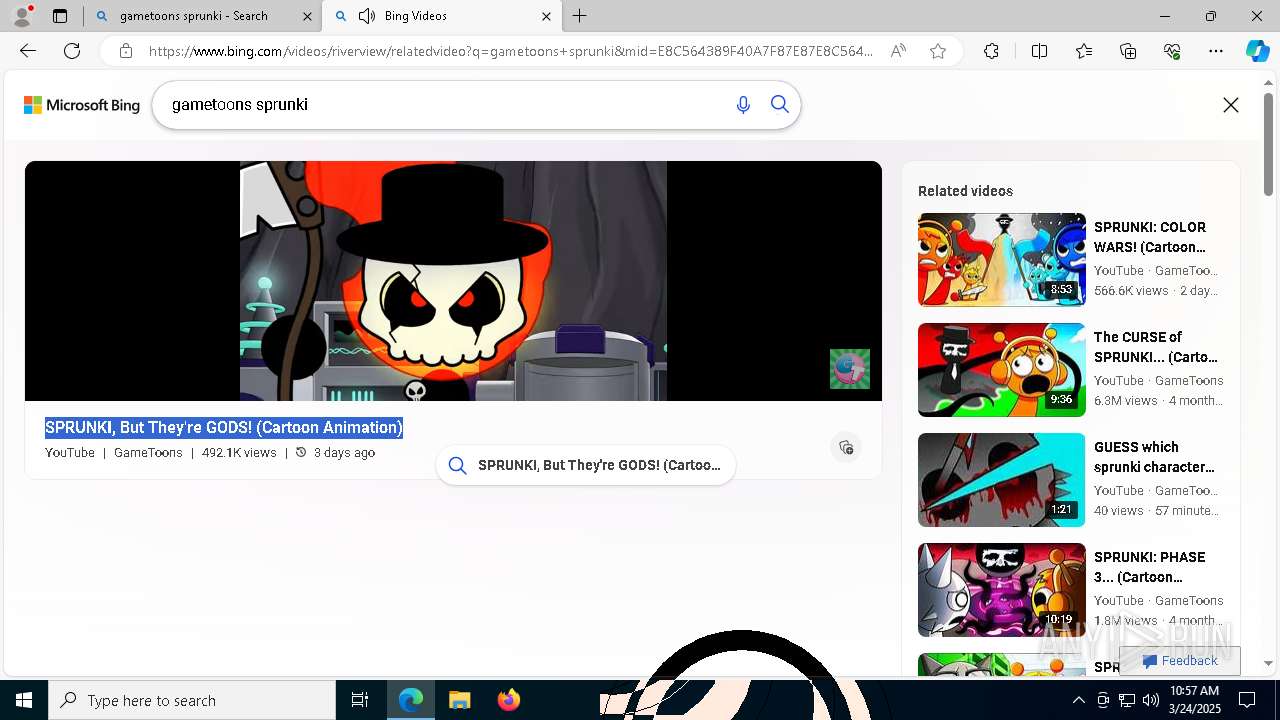Mute tab using speaker icon
This screenshot has height=720, width=1280.
click(367, 16)
